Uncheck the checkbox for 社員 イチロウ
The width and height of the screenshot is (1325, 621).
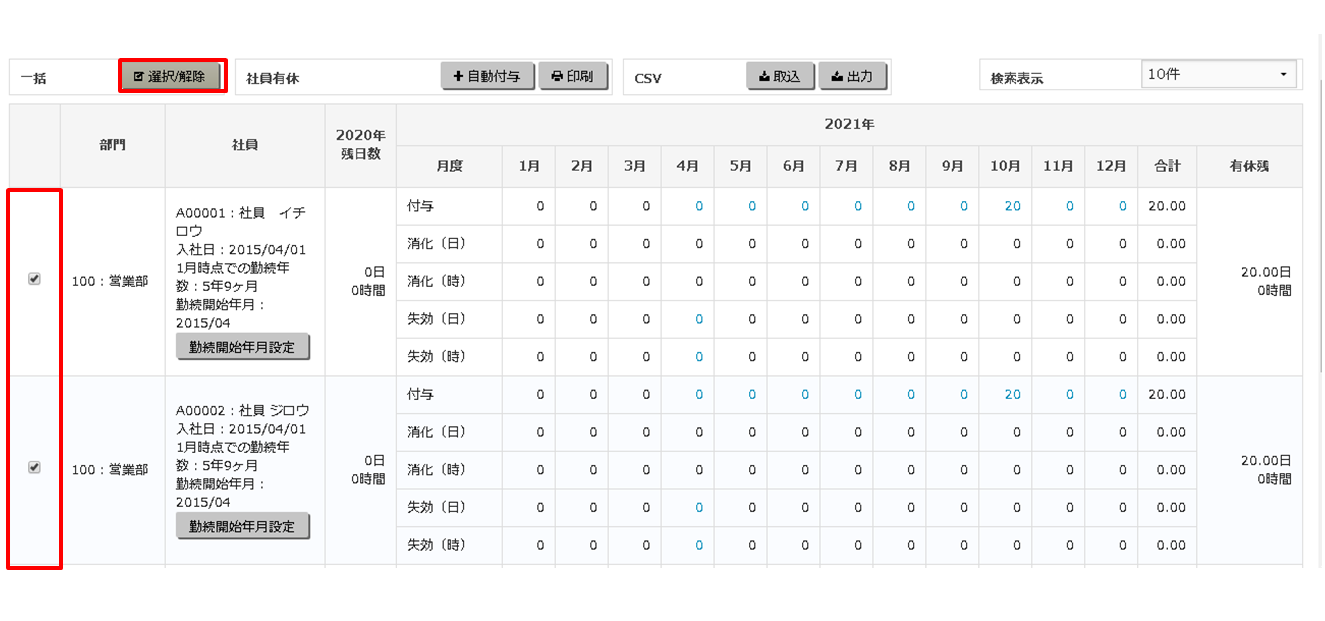(34, 280)
